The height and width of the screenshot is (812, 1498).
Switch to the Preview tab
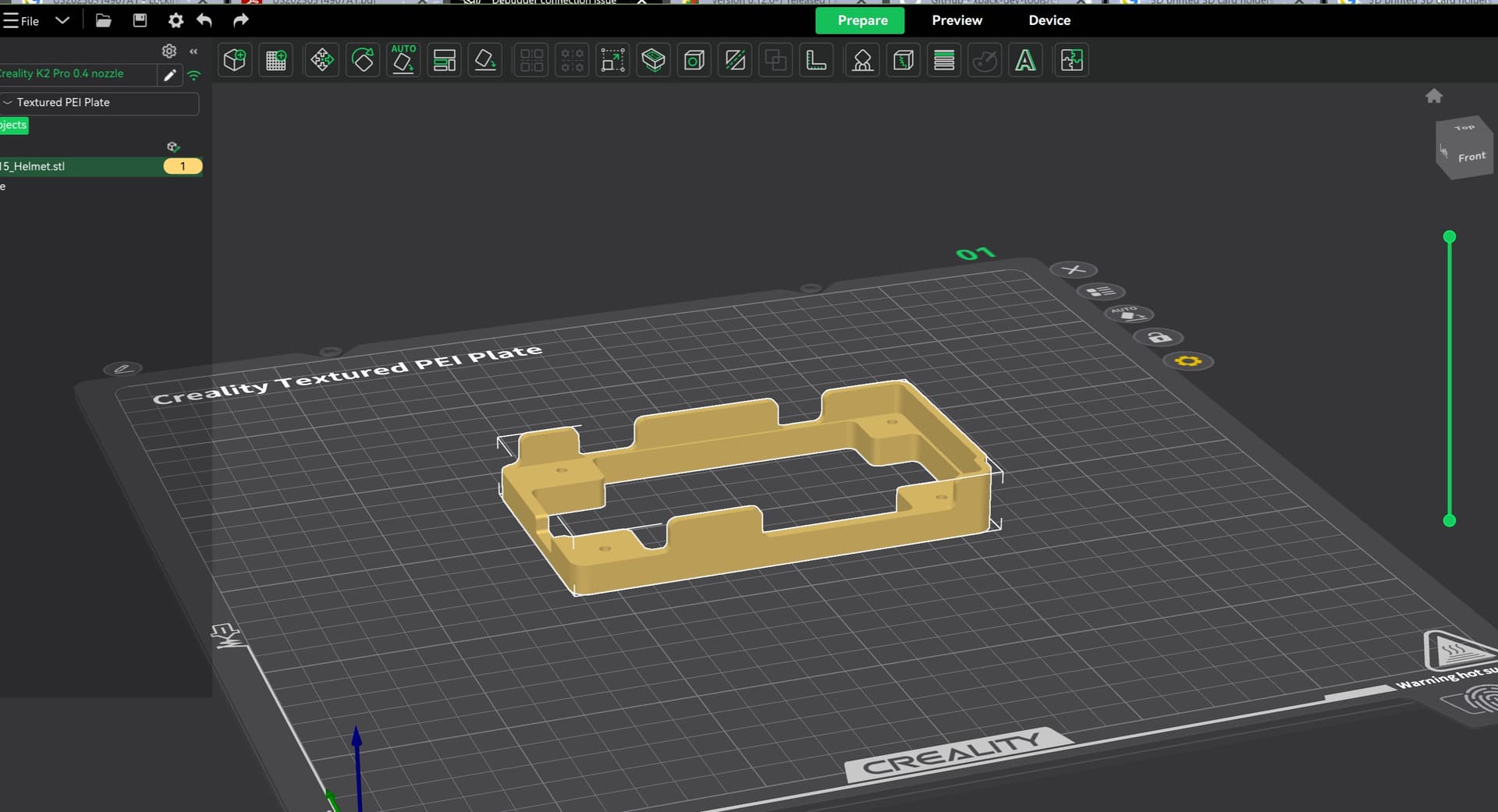pyautogui.click(x=957, y=20)
